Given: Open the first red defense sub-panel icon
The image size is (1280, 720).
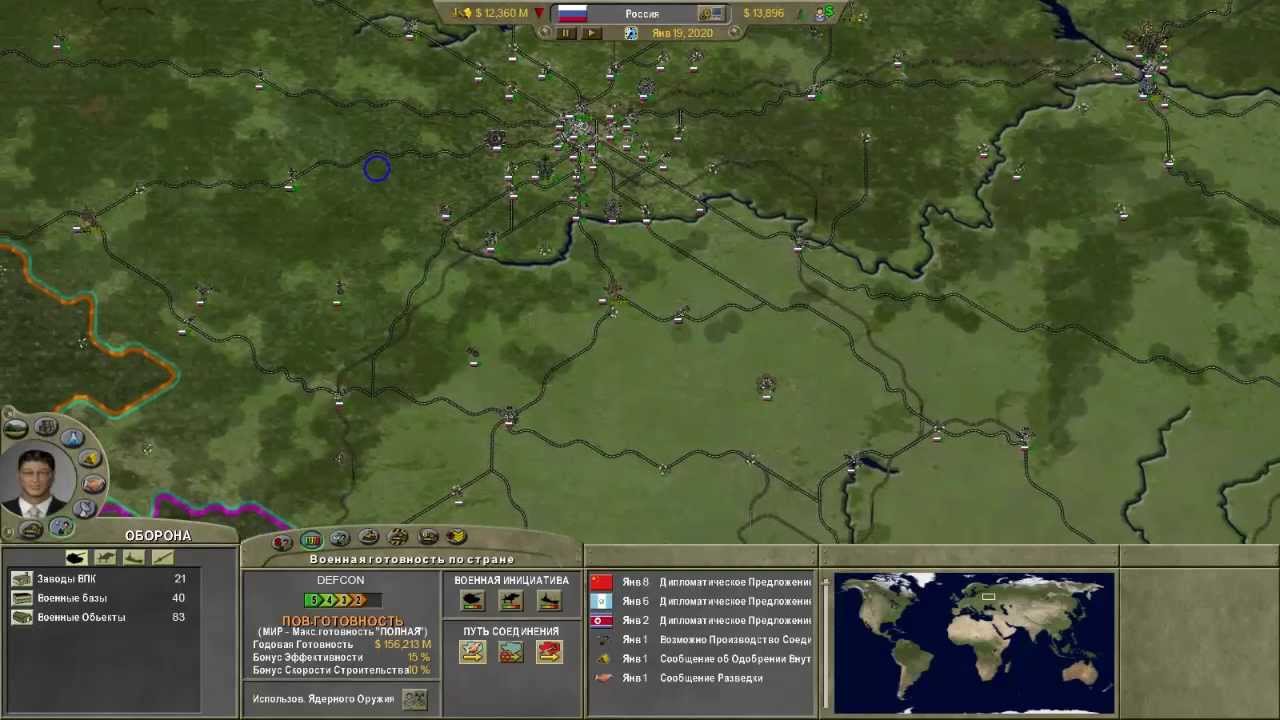Looking at the screenshot, I should tap(282, 541).
